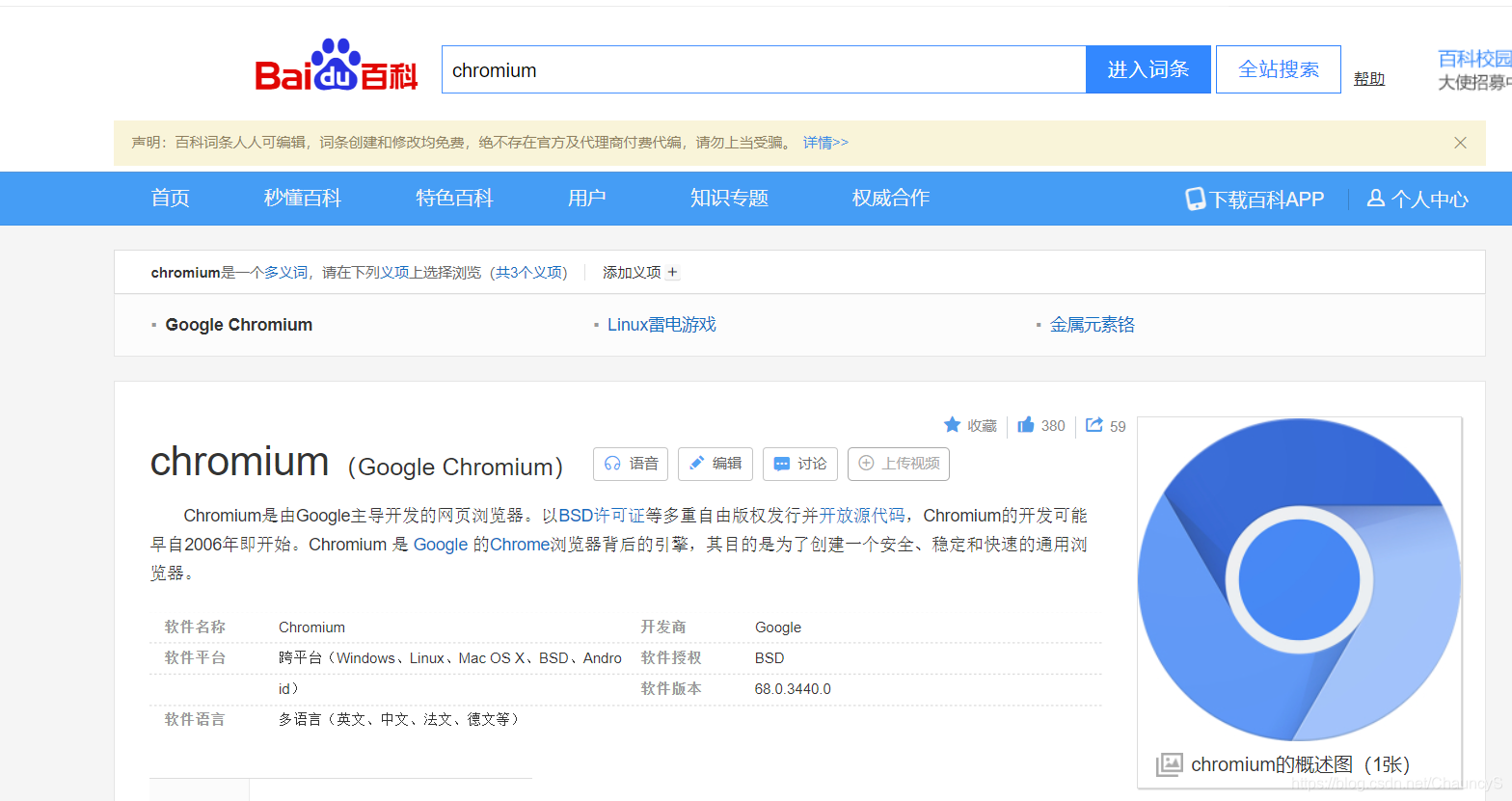Screen dimensions: 1512x801
Task: Click the star 收藏 favorite icon
Action: 952,425
